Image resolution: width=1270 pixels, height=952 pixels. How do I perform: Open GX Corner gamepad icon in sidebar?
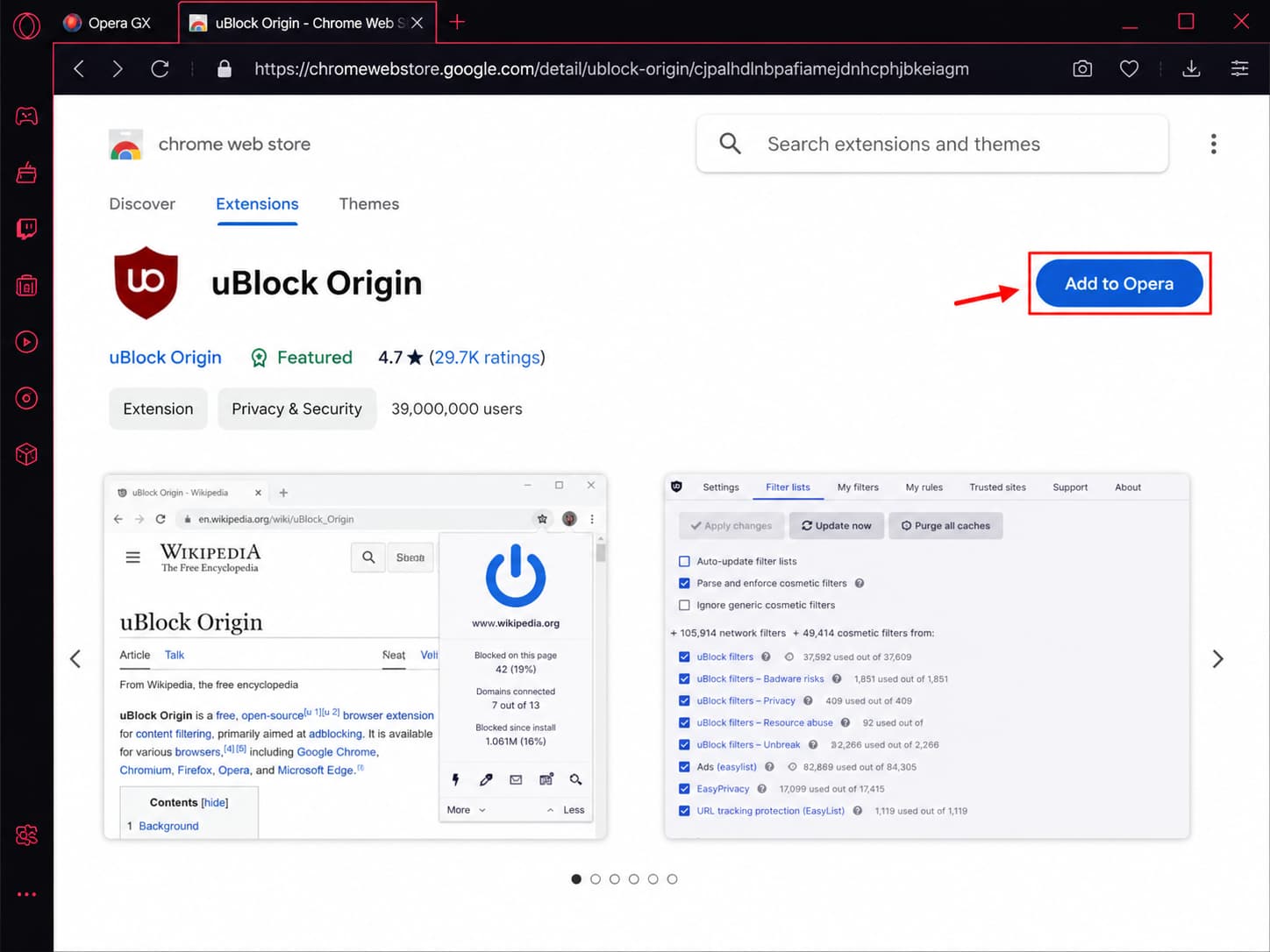[x=26, y=117]
